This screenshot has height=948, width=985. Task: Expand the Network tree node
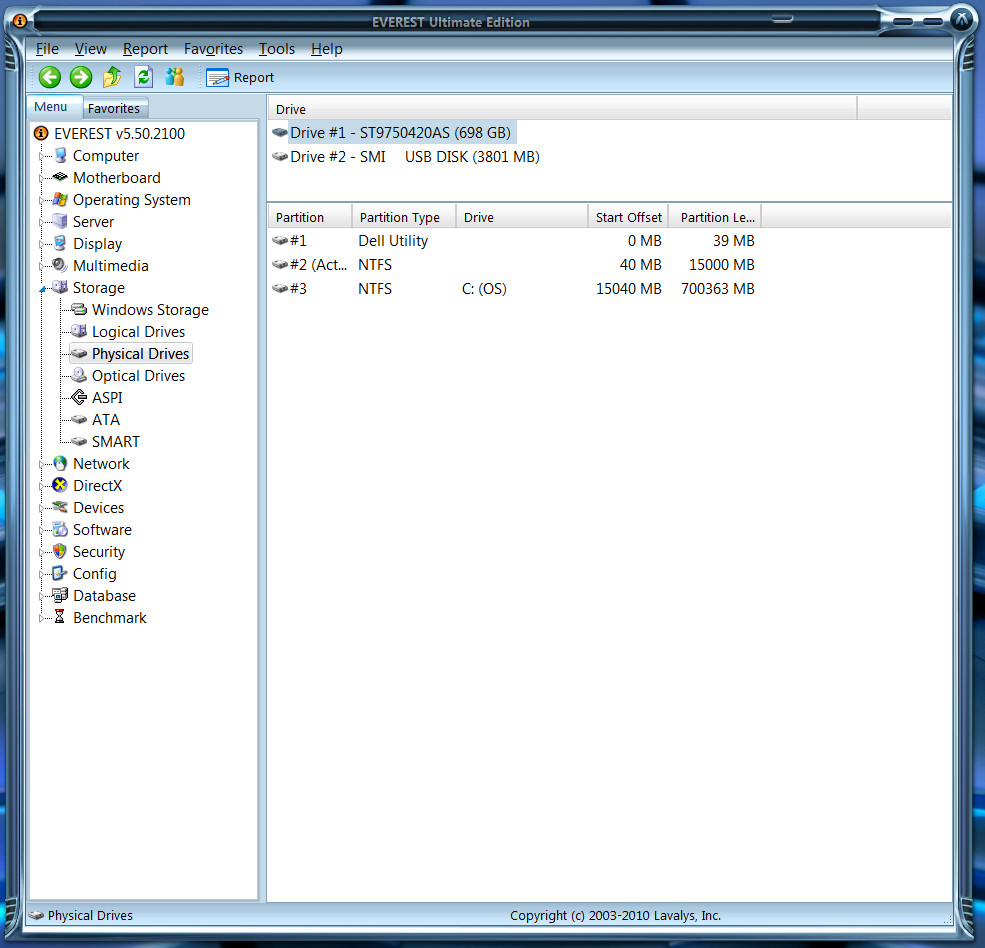coord(42,464)
